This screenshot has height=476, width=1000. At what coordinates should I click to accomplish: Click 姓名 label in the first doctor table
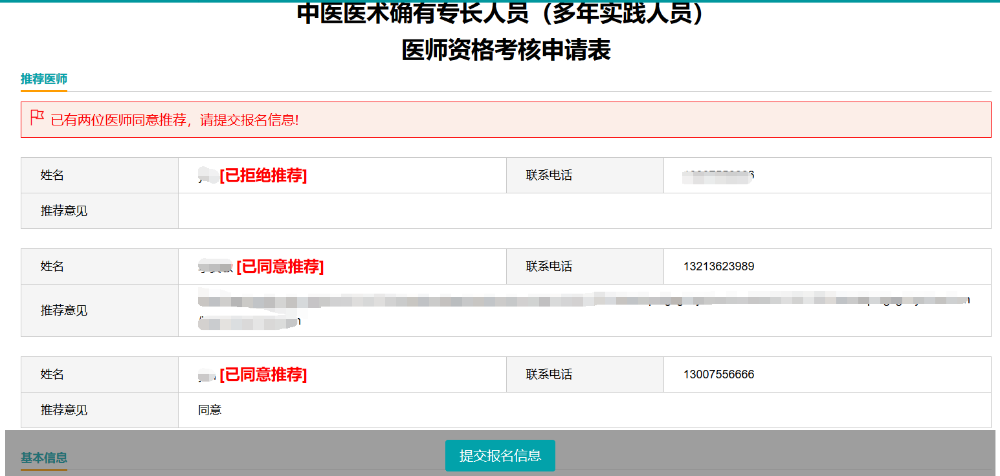52,176
